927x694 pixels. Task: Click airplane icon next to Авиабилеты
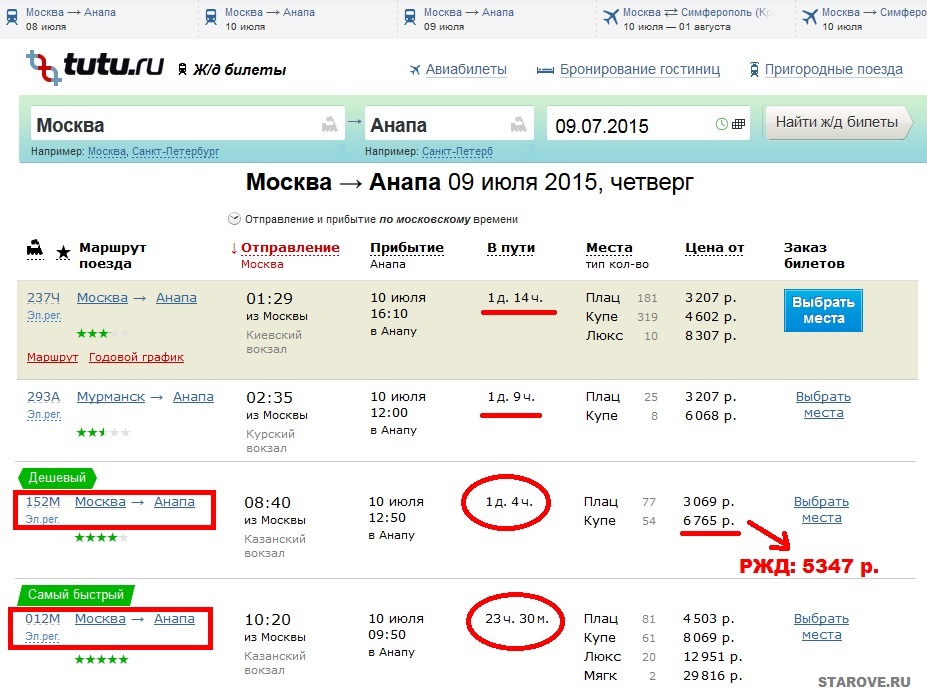(x=415, y=70)
